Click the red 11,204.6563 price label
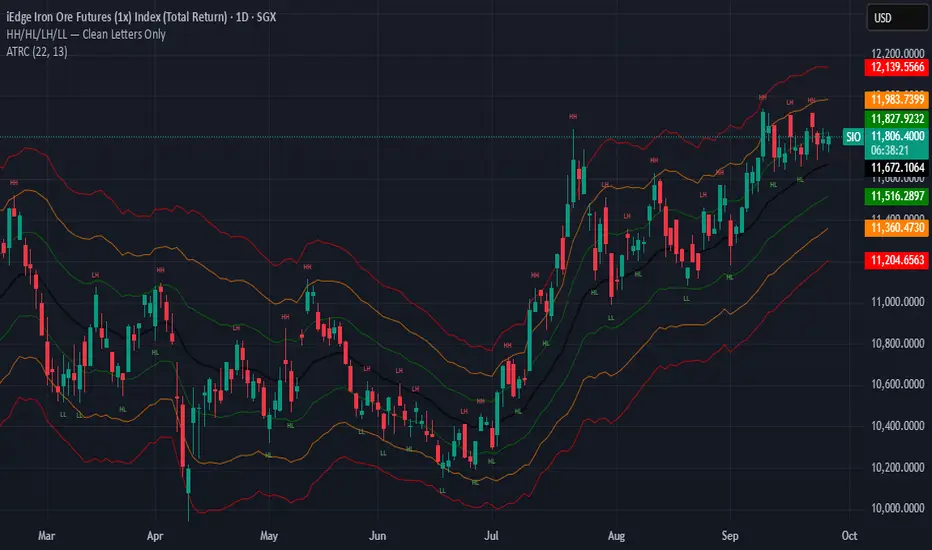 896,260
